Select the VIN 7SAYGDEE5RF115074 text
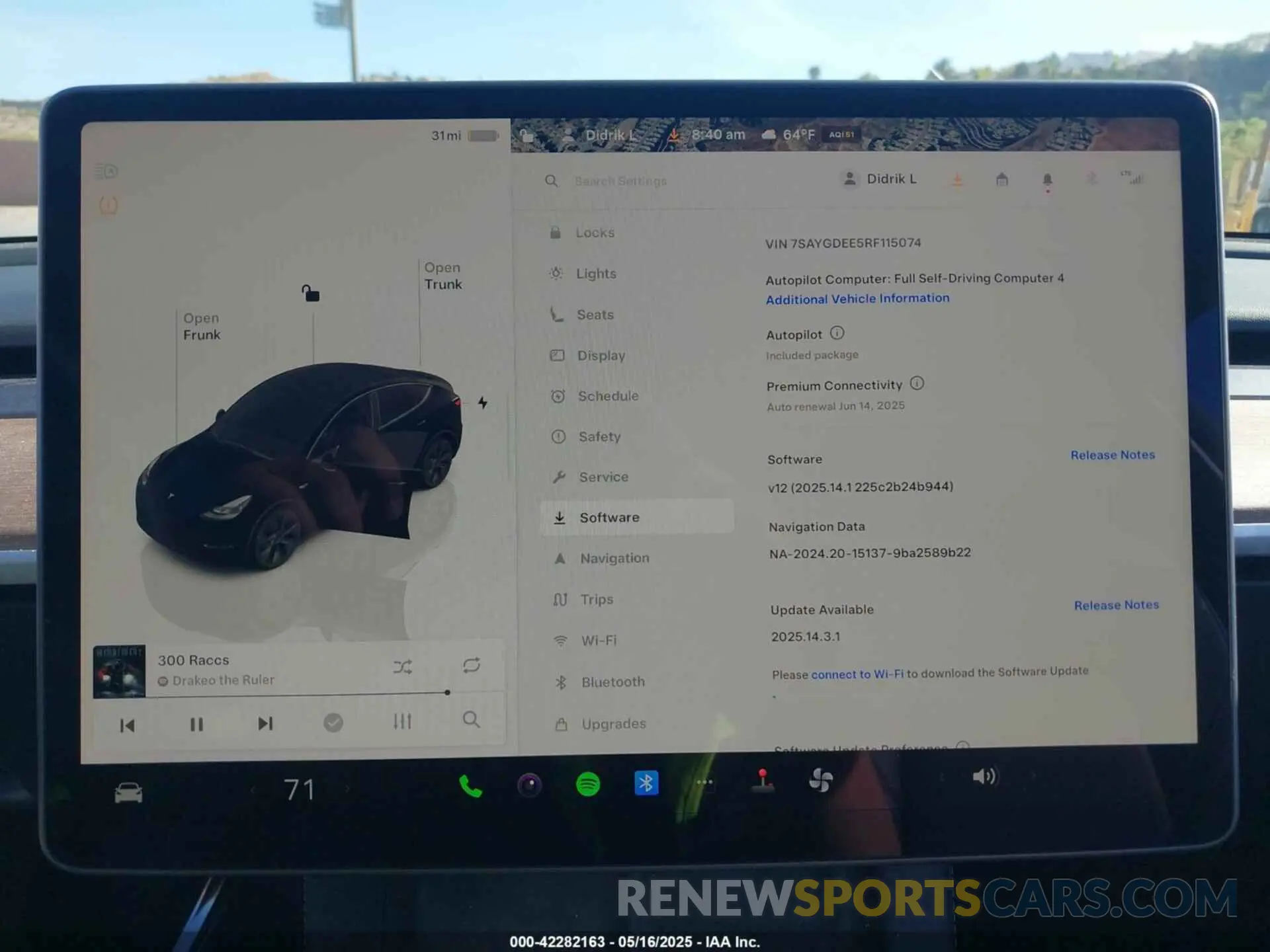Screen dimensions: 1270x952 843,243
